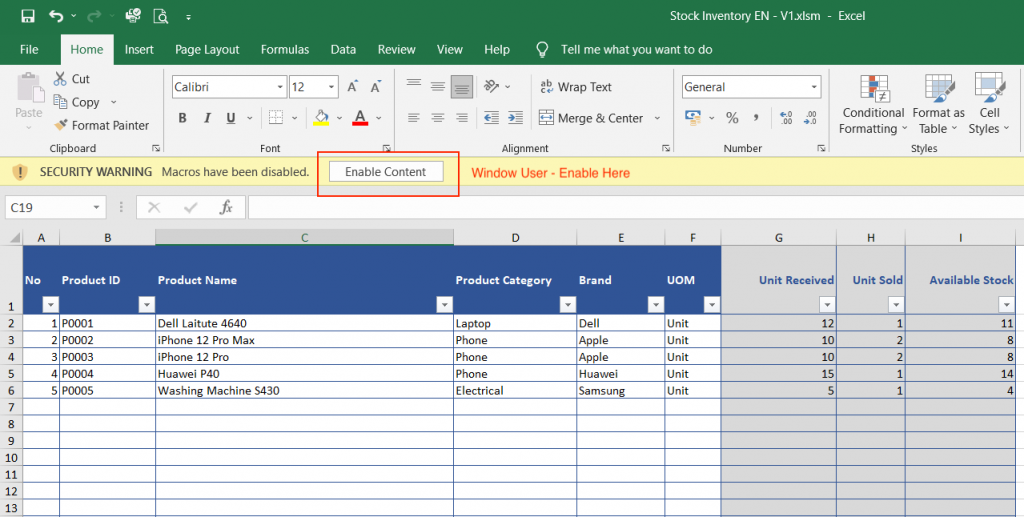The image size is (1024, 517).
Task: Increase decimal places
Action: [x=786, y=118]
